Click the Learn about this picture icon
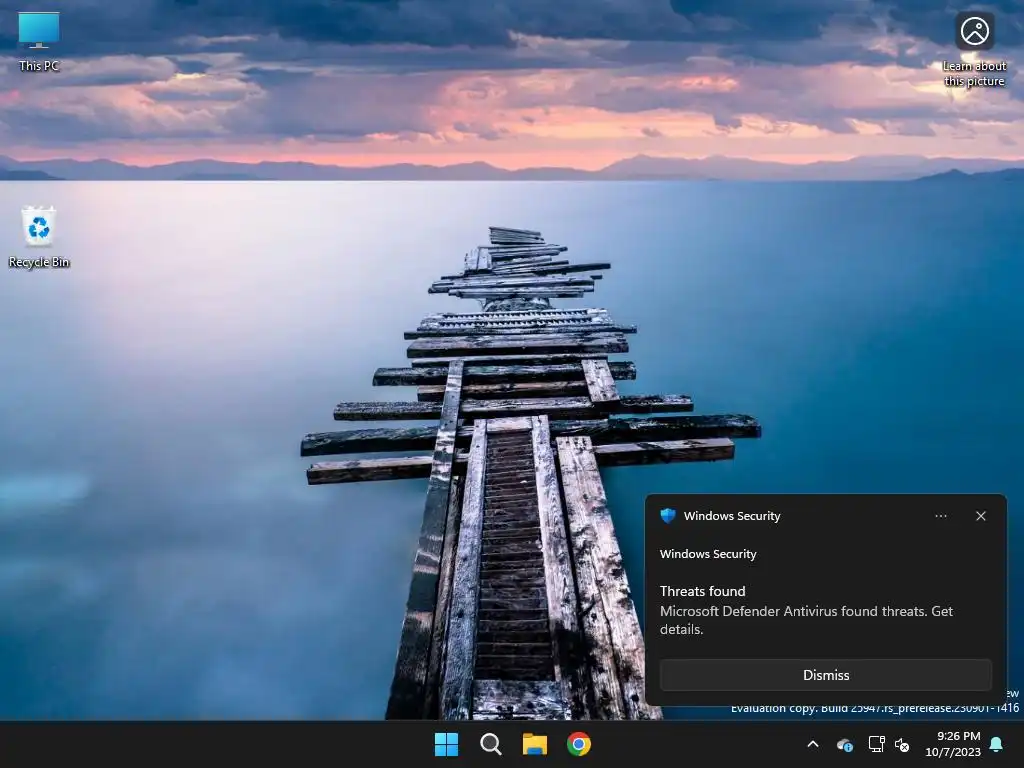Viewport: 1024px width, 768px height. (x=974, y=50)
